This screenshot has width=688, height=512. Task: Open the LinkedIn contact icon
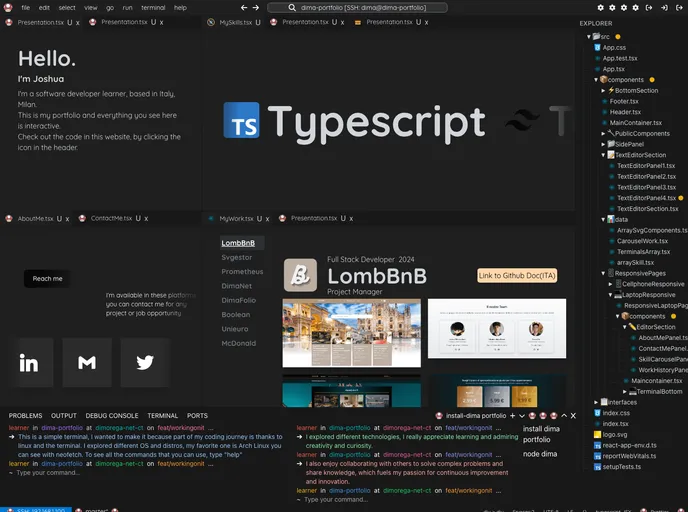(x=29, y=363)
